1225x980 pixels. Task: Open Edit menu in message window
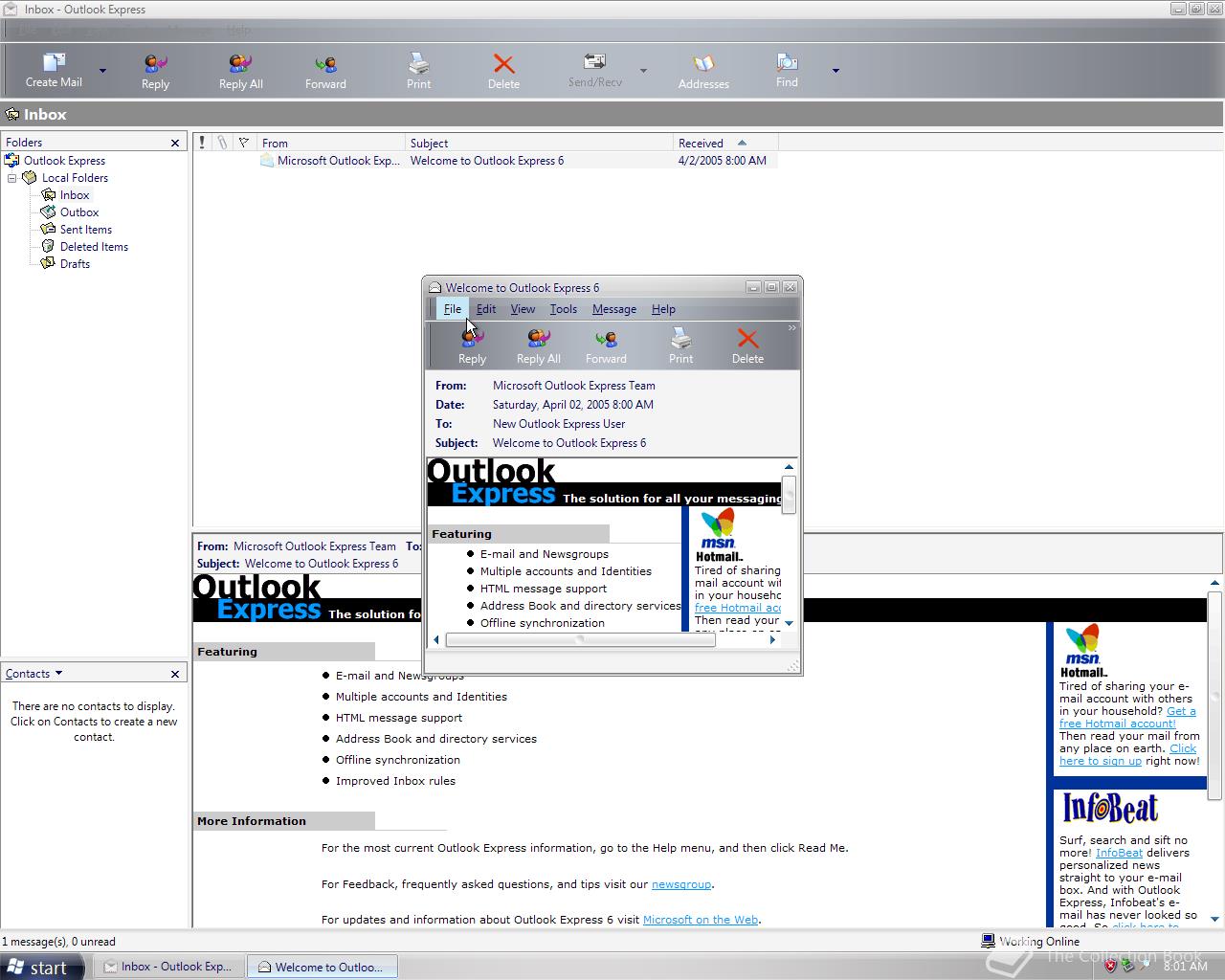(486, 309)
